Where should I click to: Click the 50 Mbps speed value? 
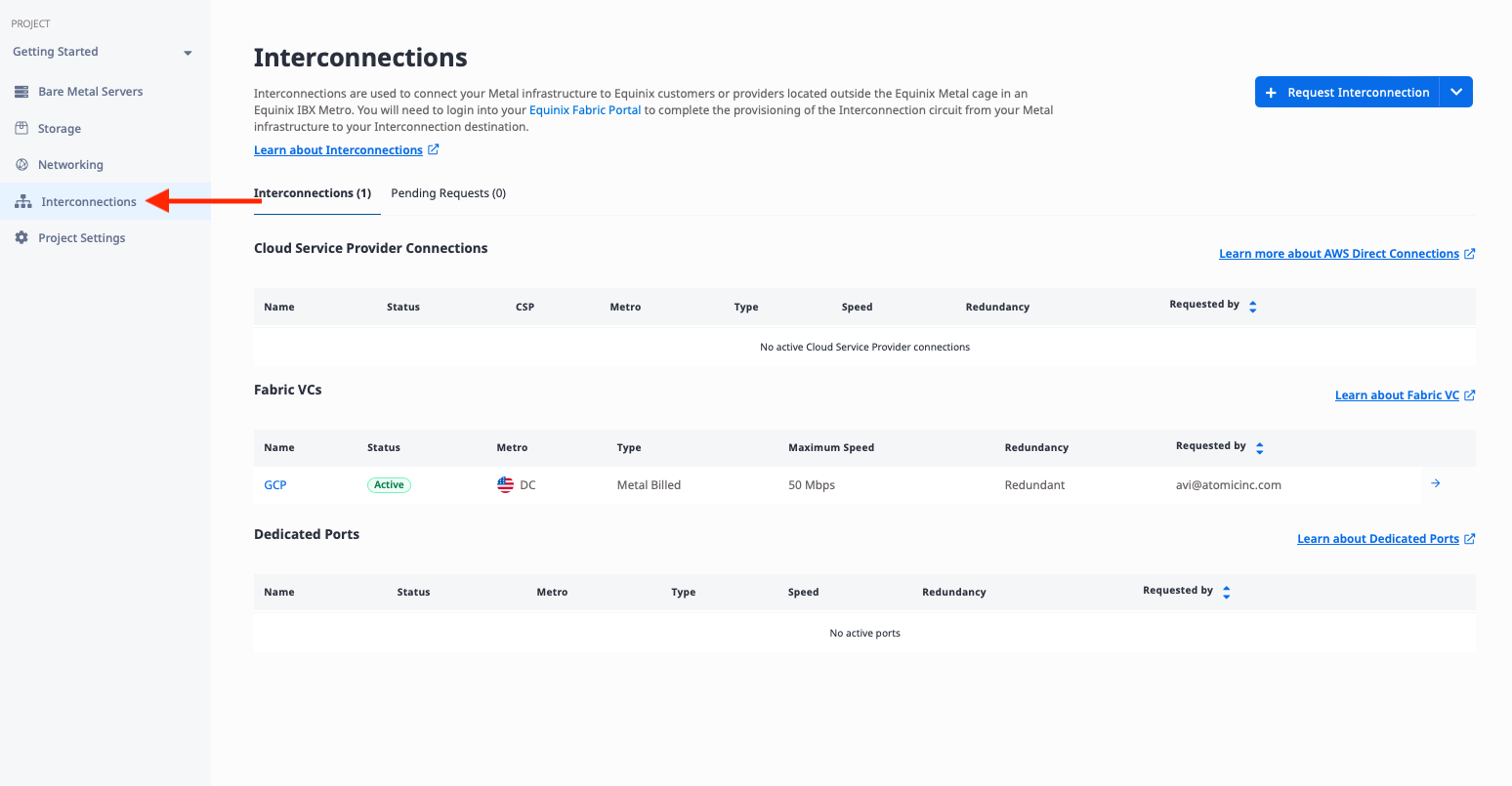pos(812,485)
